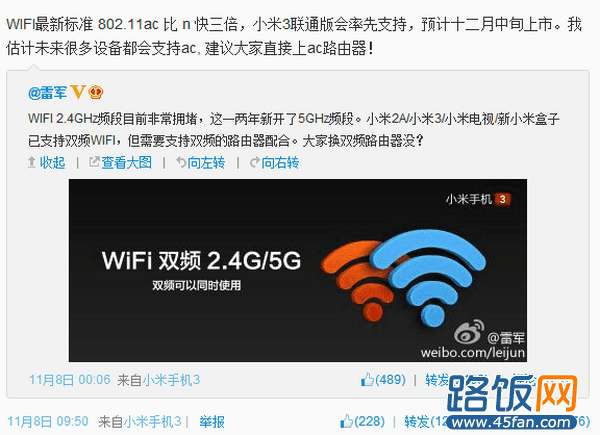Click the rotate-left arrow icon
This screenshot has width=600, height=435.
tap(181, 162)
